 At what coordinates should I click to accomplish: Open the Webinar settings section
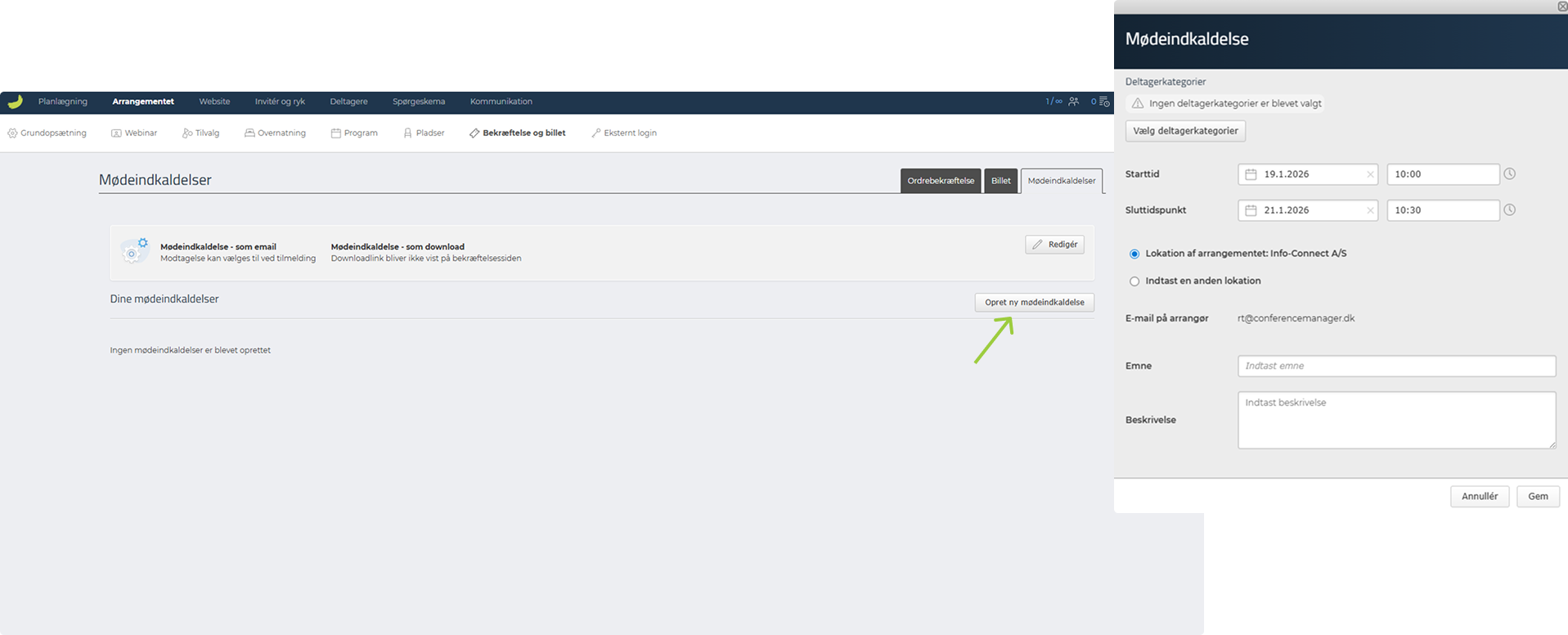[134, 133]
